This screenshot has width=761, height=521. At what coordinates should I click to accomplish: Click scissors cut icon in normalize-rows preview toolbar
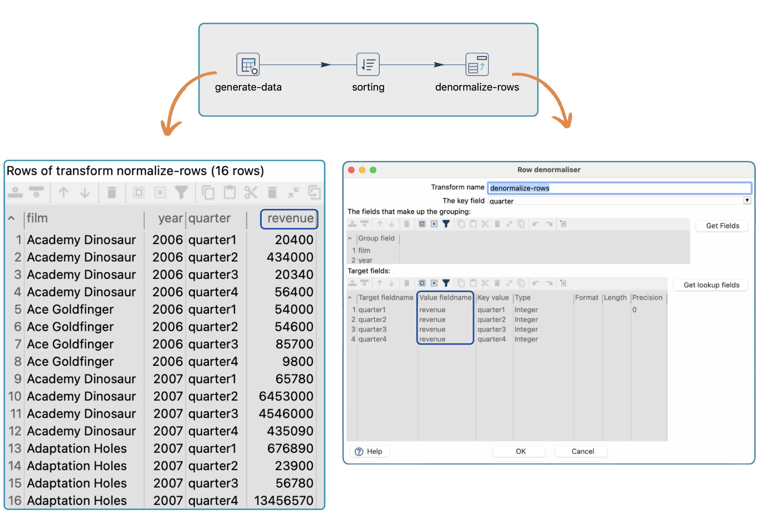[x=250, y=192]
